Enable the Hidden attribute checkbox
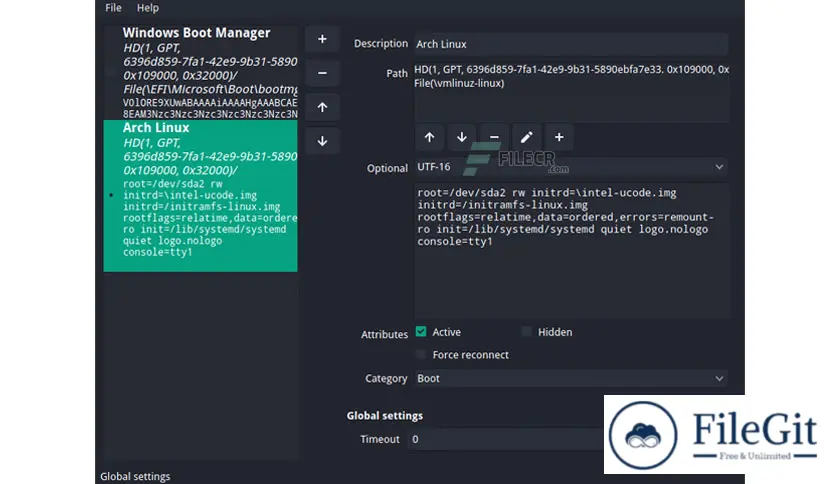This screenshot has height=484, width=836. point(526,332)
